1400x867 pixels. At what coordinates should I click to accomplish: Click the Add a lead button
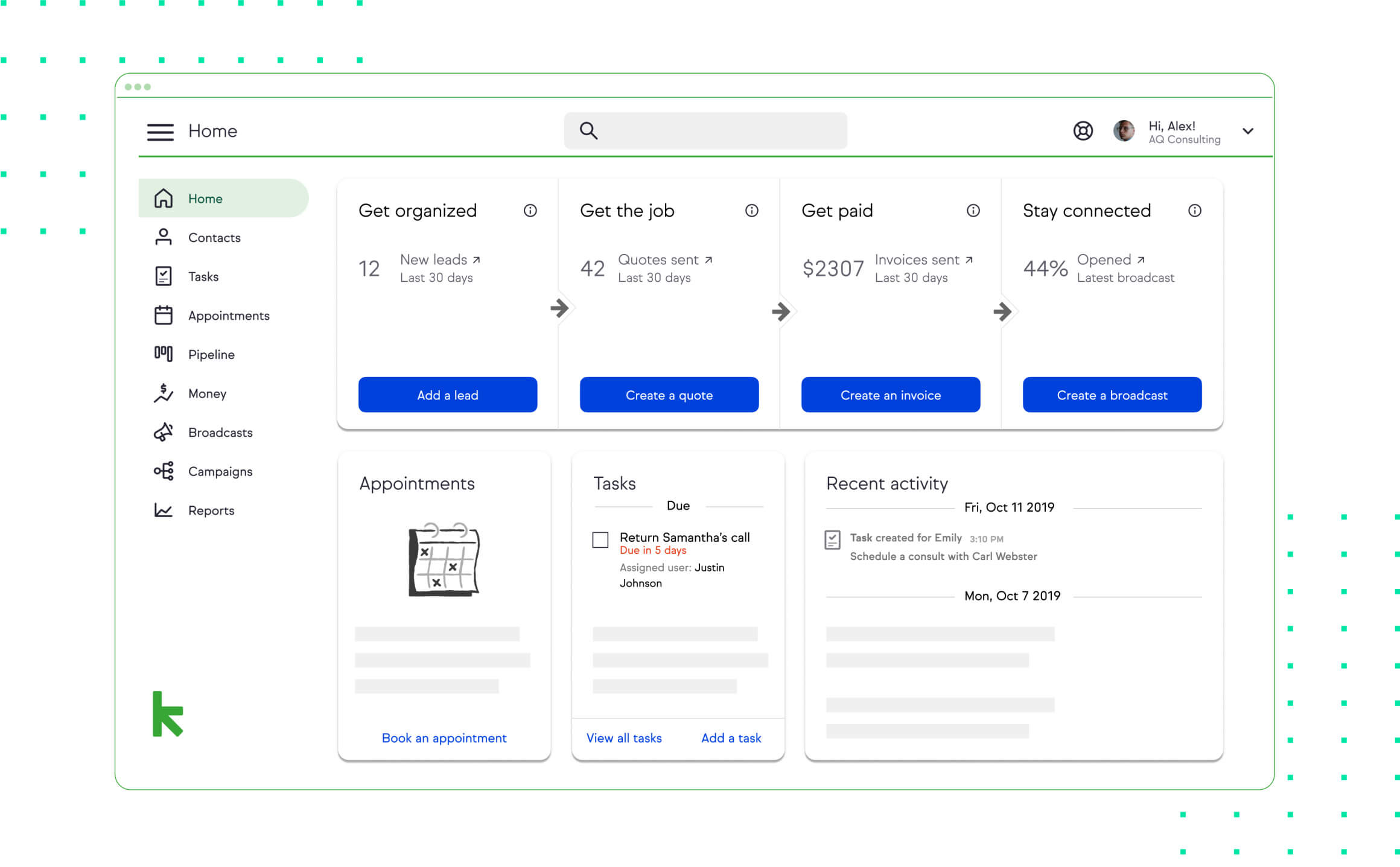(447, 393)
